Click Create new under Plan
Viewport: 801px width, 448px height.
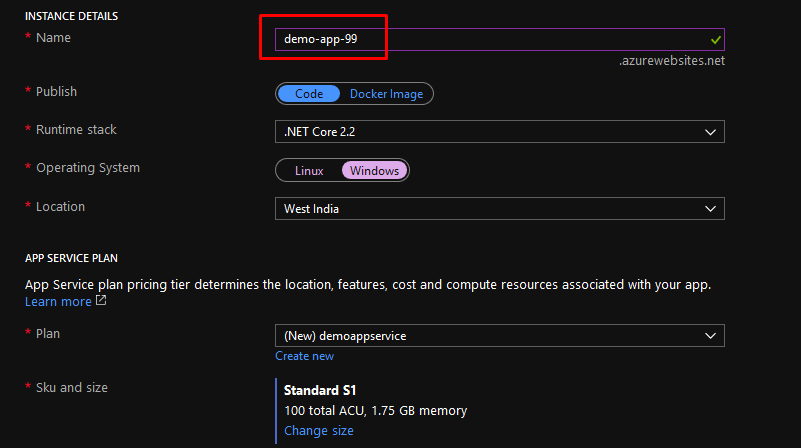coord(304,356)
